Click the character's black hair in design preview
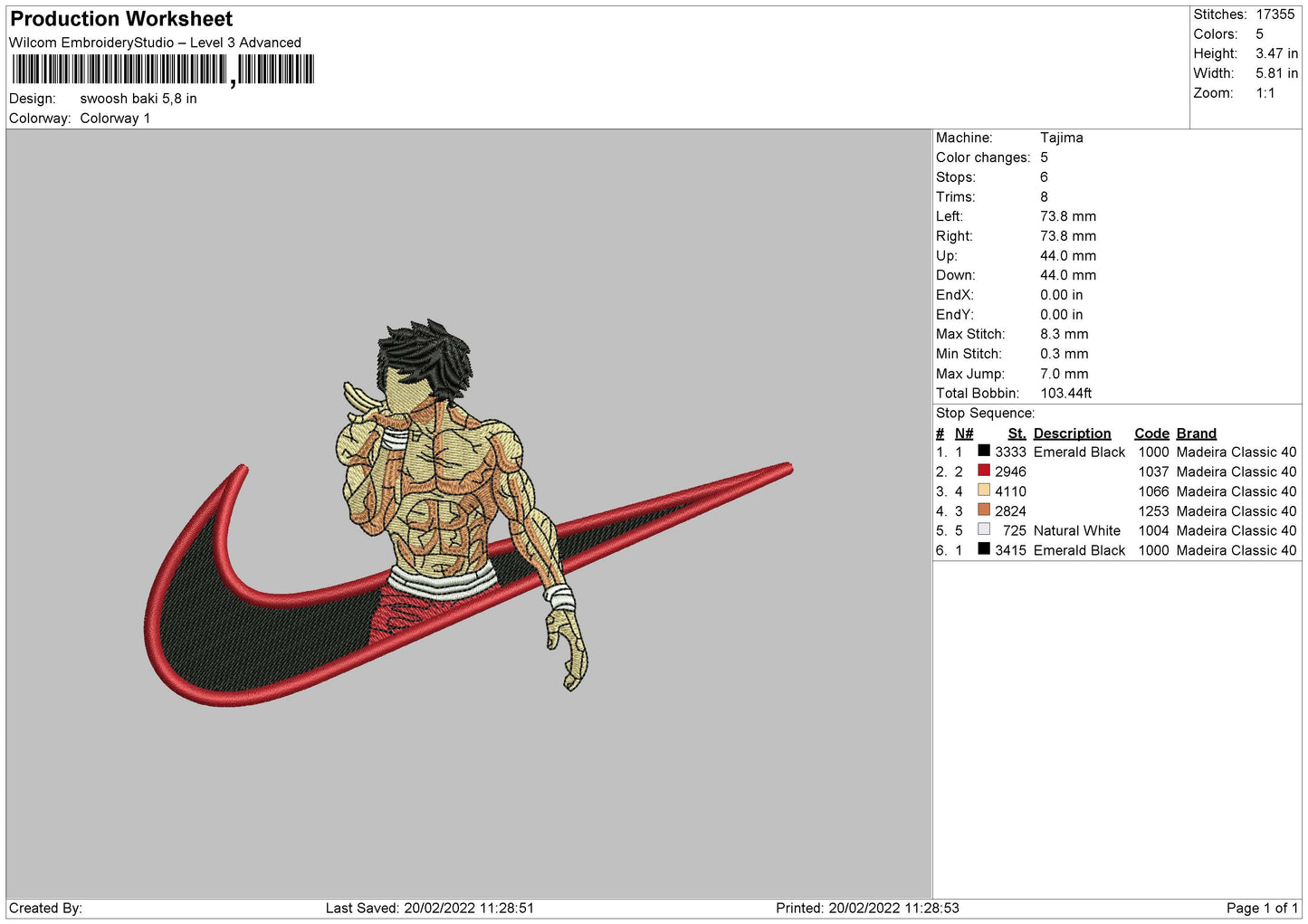This screenshot has height=924, width=1308. click(424, 348)
